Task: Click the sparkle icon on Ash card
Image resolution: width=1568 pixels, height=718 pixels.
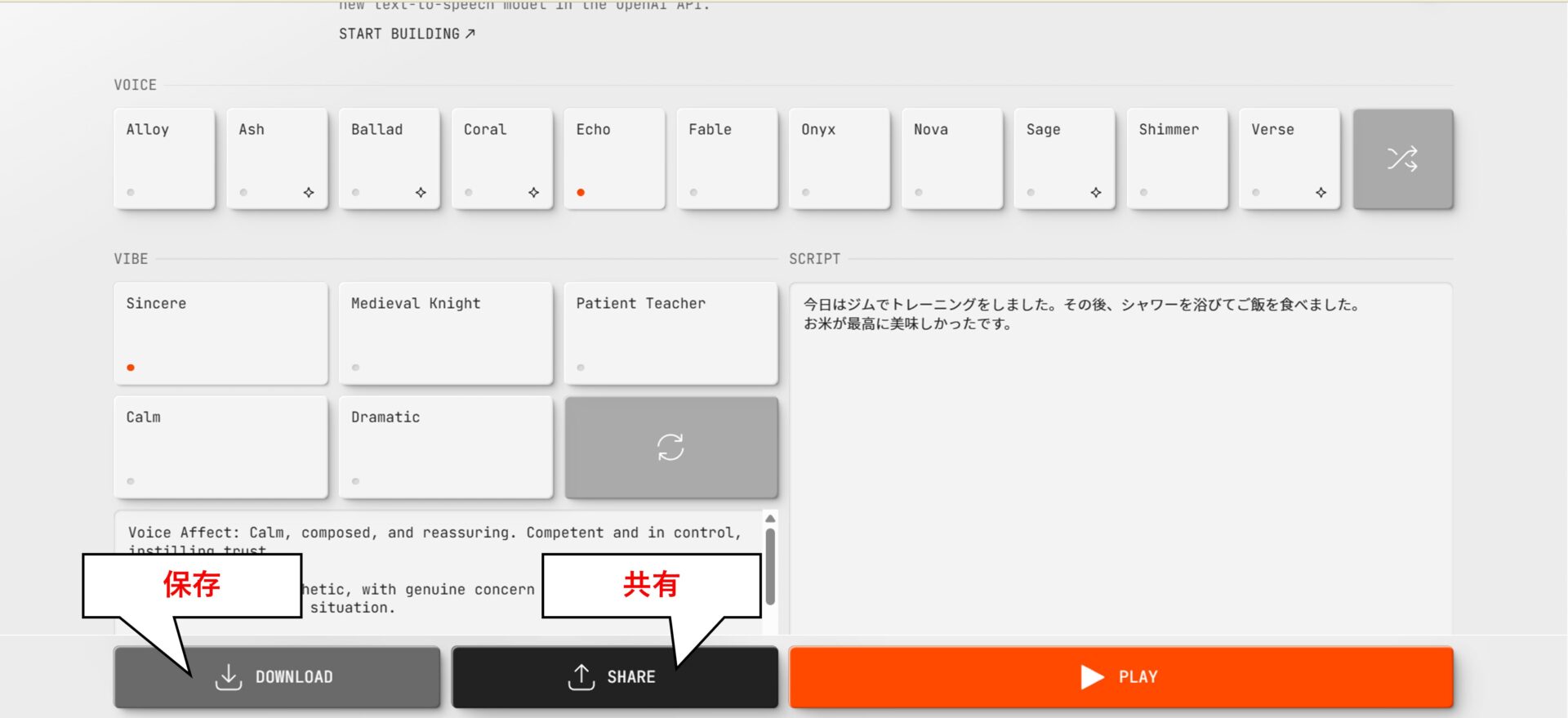Action: [x=309, y=193]
